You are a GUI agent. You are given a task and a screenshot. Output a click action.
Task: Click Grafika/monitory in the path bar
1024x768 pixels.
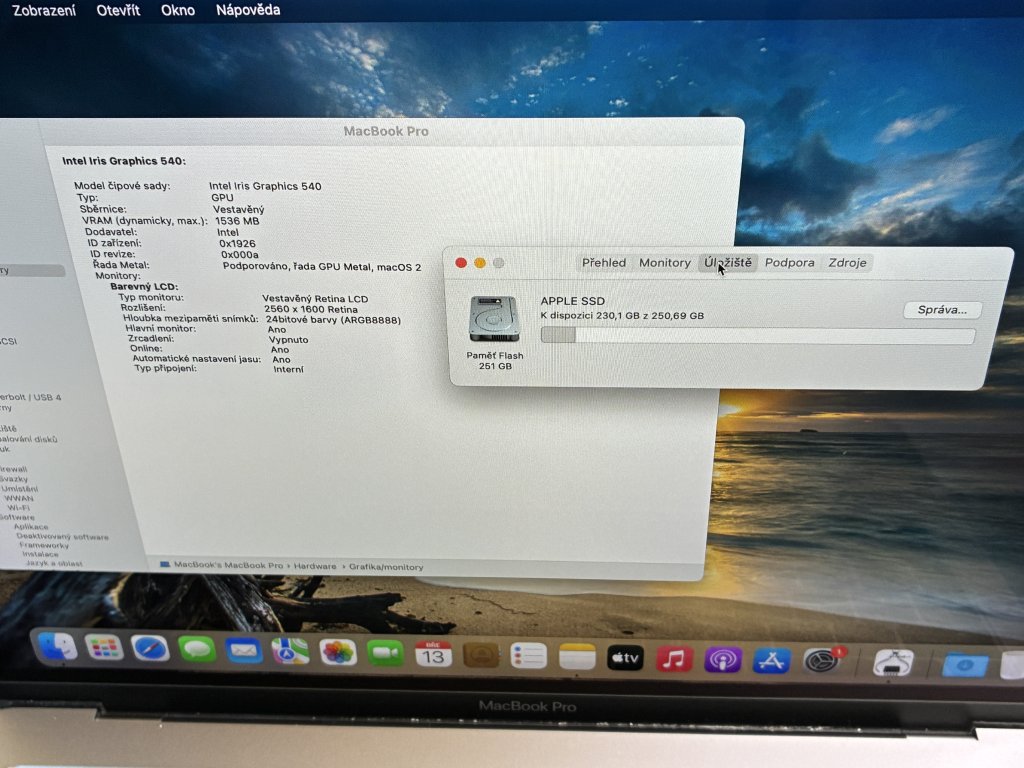[x=386, y=567]
